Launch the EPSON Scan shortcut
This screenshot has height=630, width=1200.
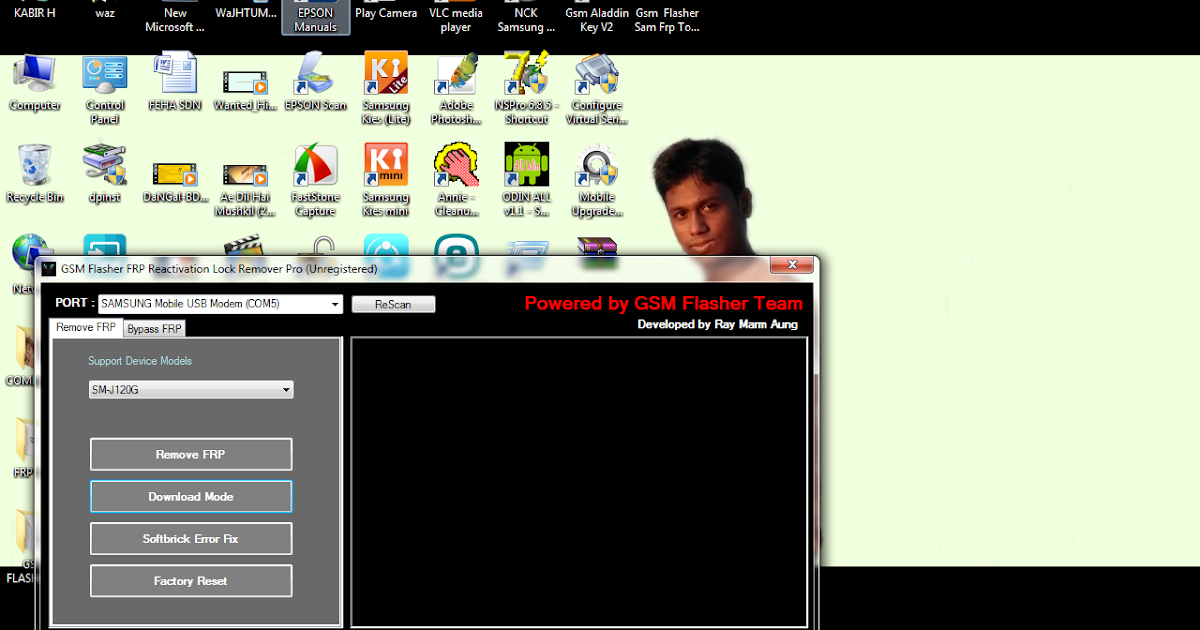(316, 83)
